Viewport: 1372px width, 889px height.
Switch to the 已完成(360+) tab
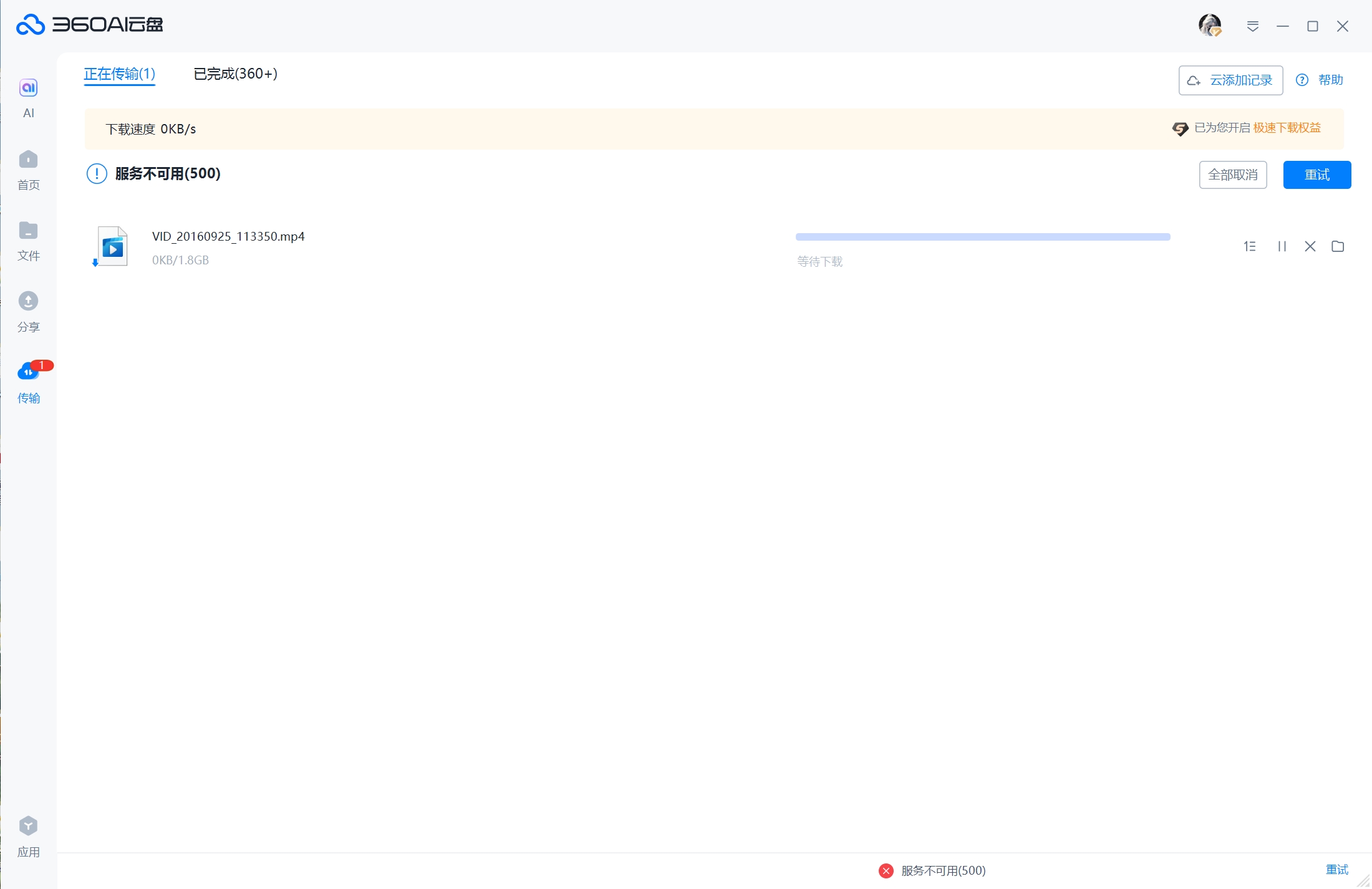click(235, 74)
